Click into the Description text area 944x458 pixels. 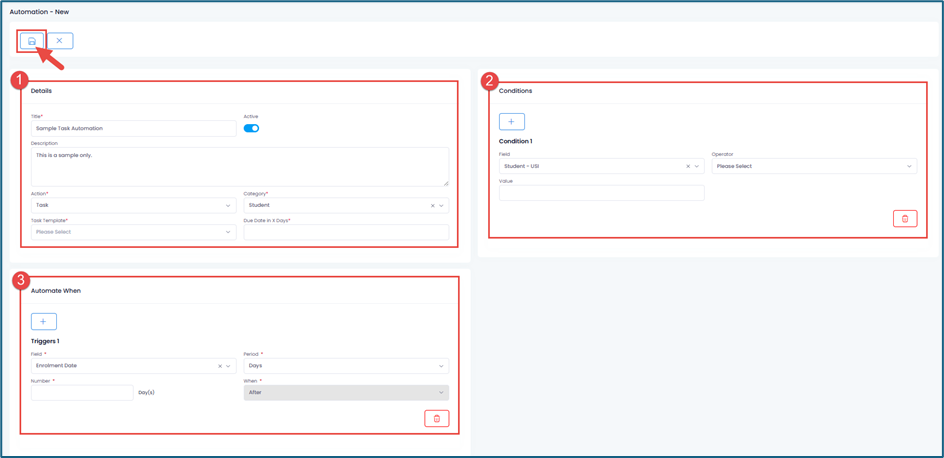coord(239,167)
